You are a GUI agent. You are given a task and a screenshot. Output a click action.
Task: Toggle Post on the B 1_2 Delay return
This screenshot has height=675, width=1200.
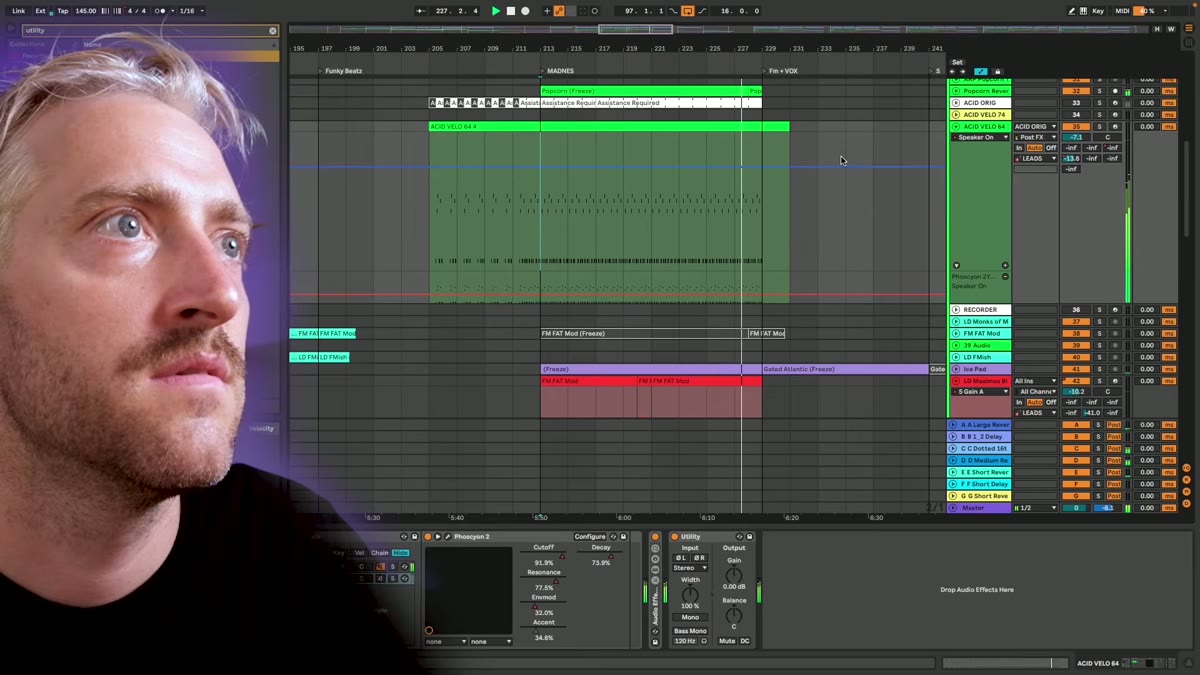tap(1114, 437)
